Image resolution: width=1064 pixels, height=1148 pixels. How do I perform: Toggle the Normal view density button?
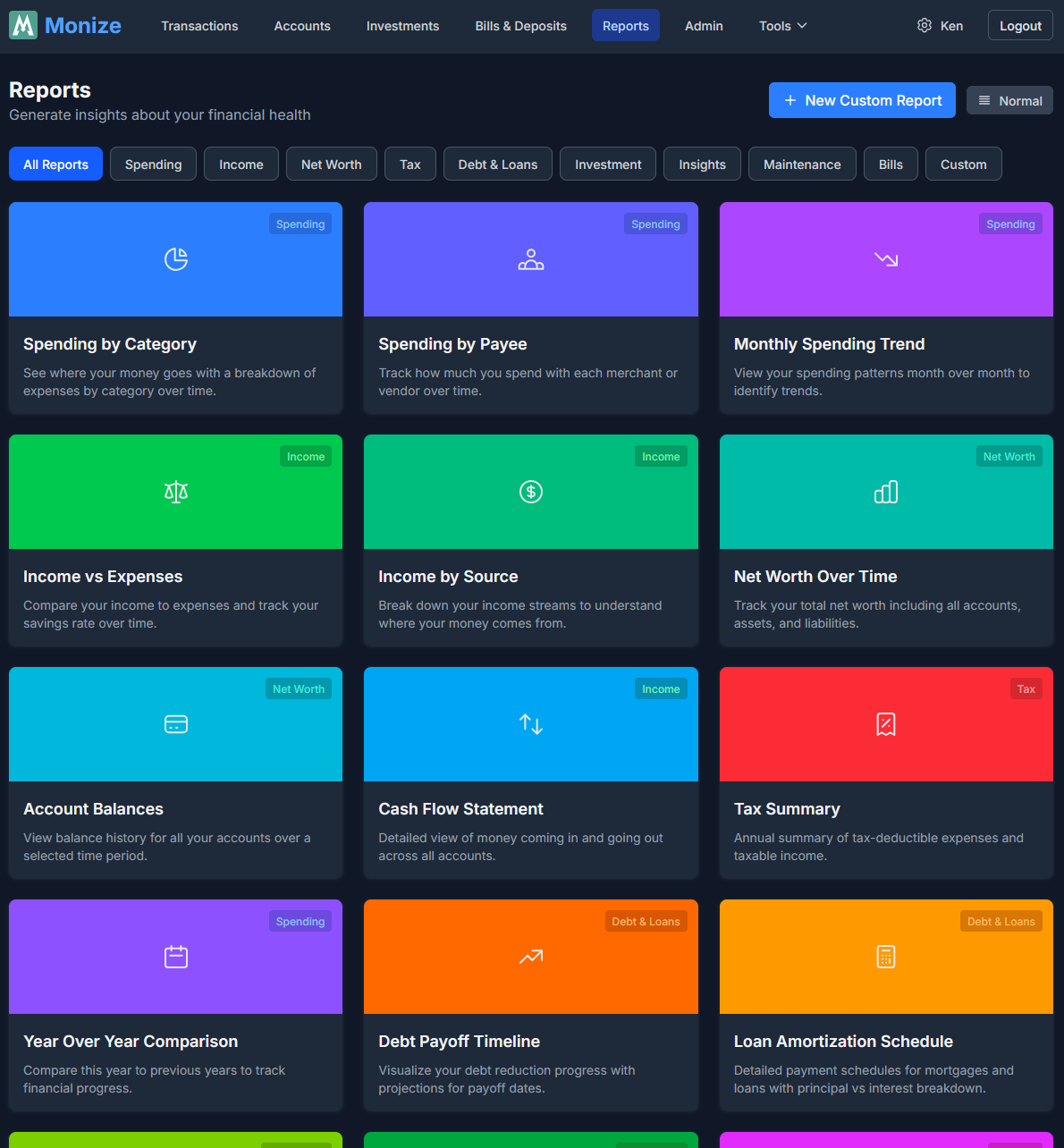point(1009,100)
